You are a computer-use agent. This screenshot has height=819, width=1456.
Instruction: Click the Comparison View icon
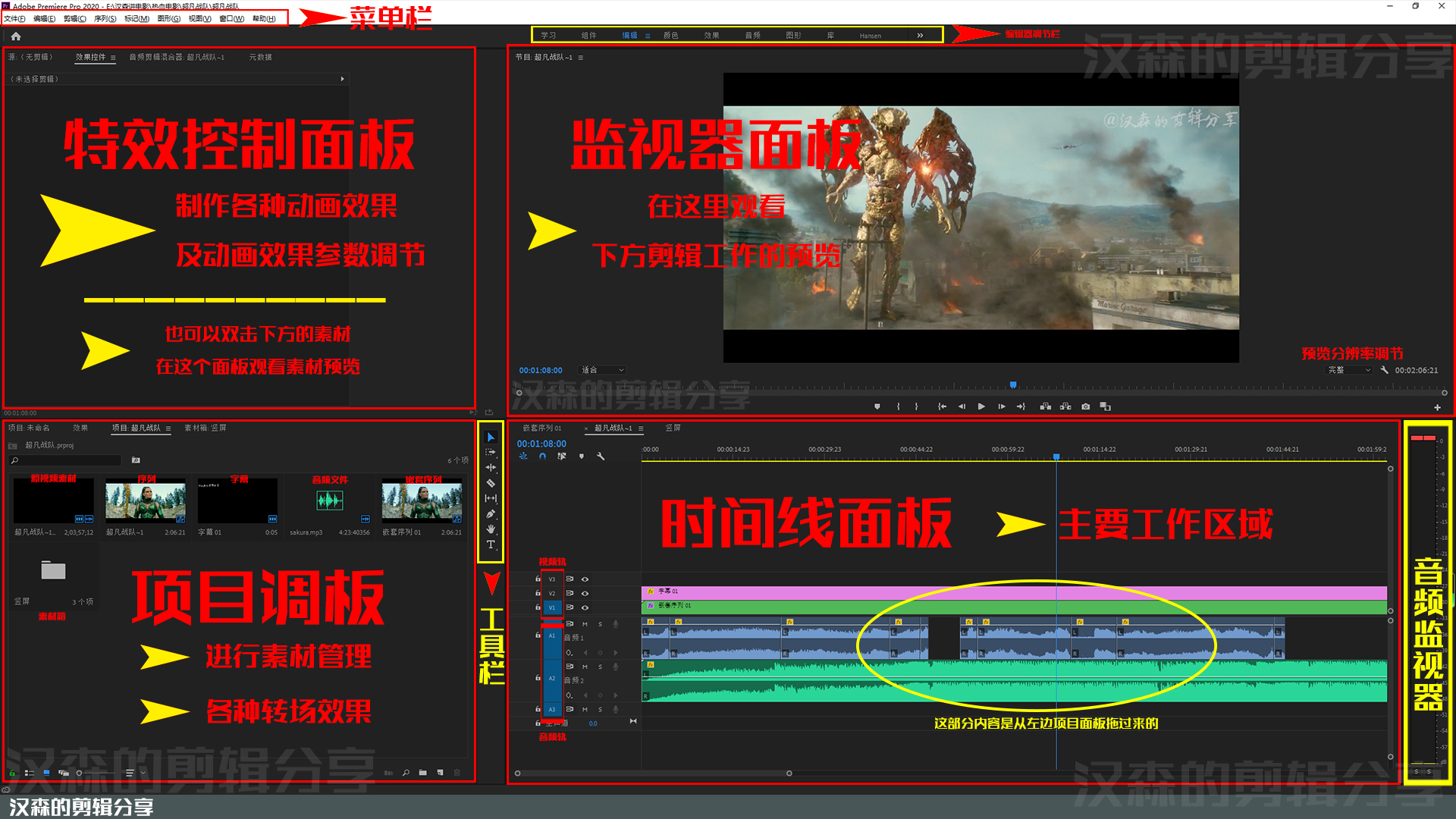click(1106, 406)
